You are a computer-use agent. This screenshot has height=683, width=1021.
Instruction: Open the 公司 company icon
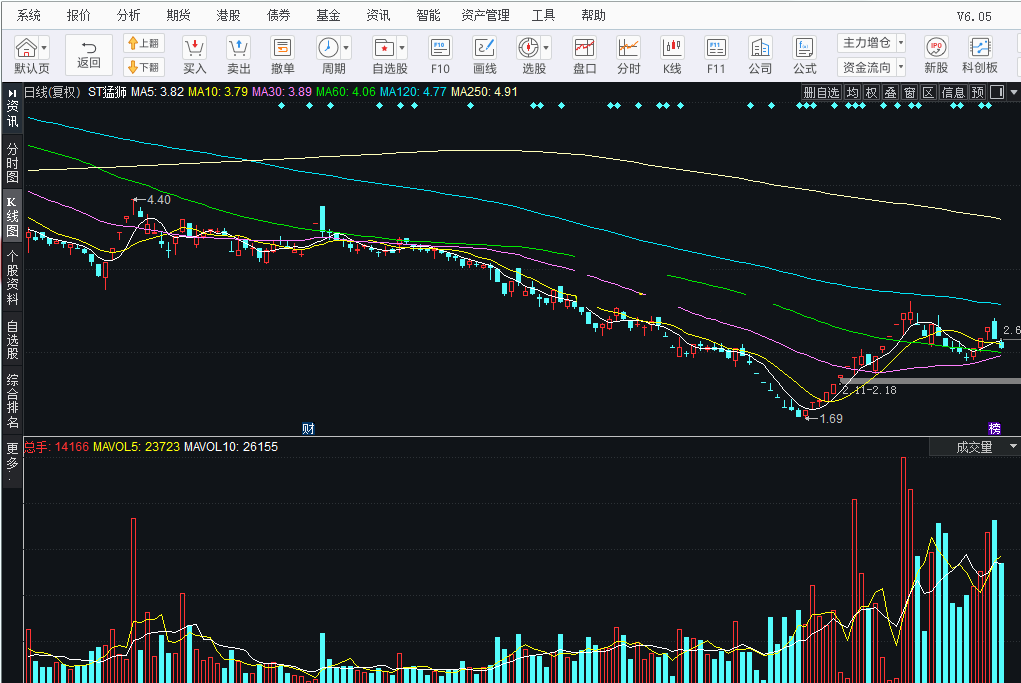760,48
